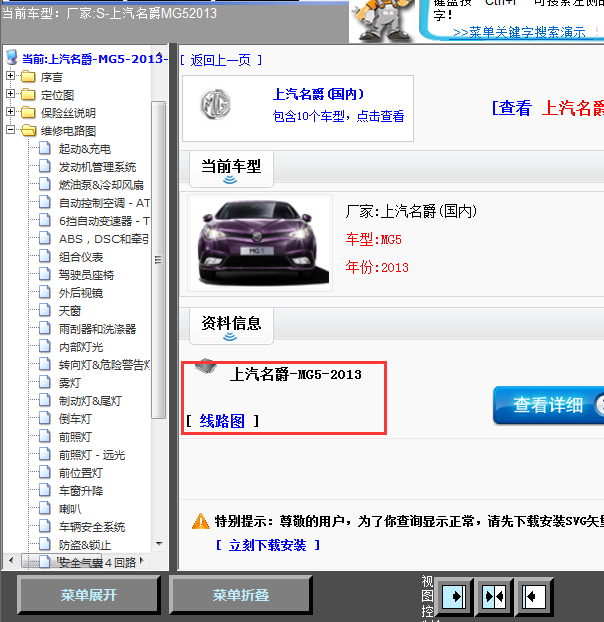Screen dimensions: 604x622
Task: Click the 菜单展开 button
Action: tap(89, 595)
